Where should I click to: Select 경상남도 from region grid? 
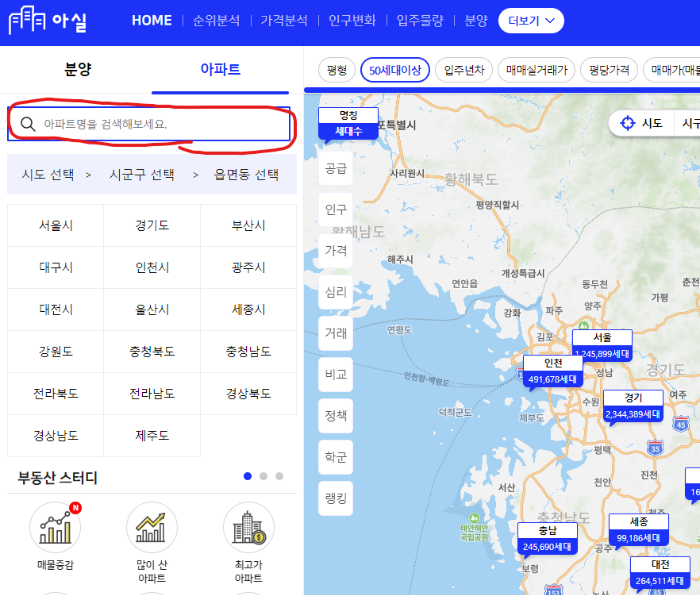pos(55,435)
